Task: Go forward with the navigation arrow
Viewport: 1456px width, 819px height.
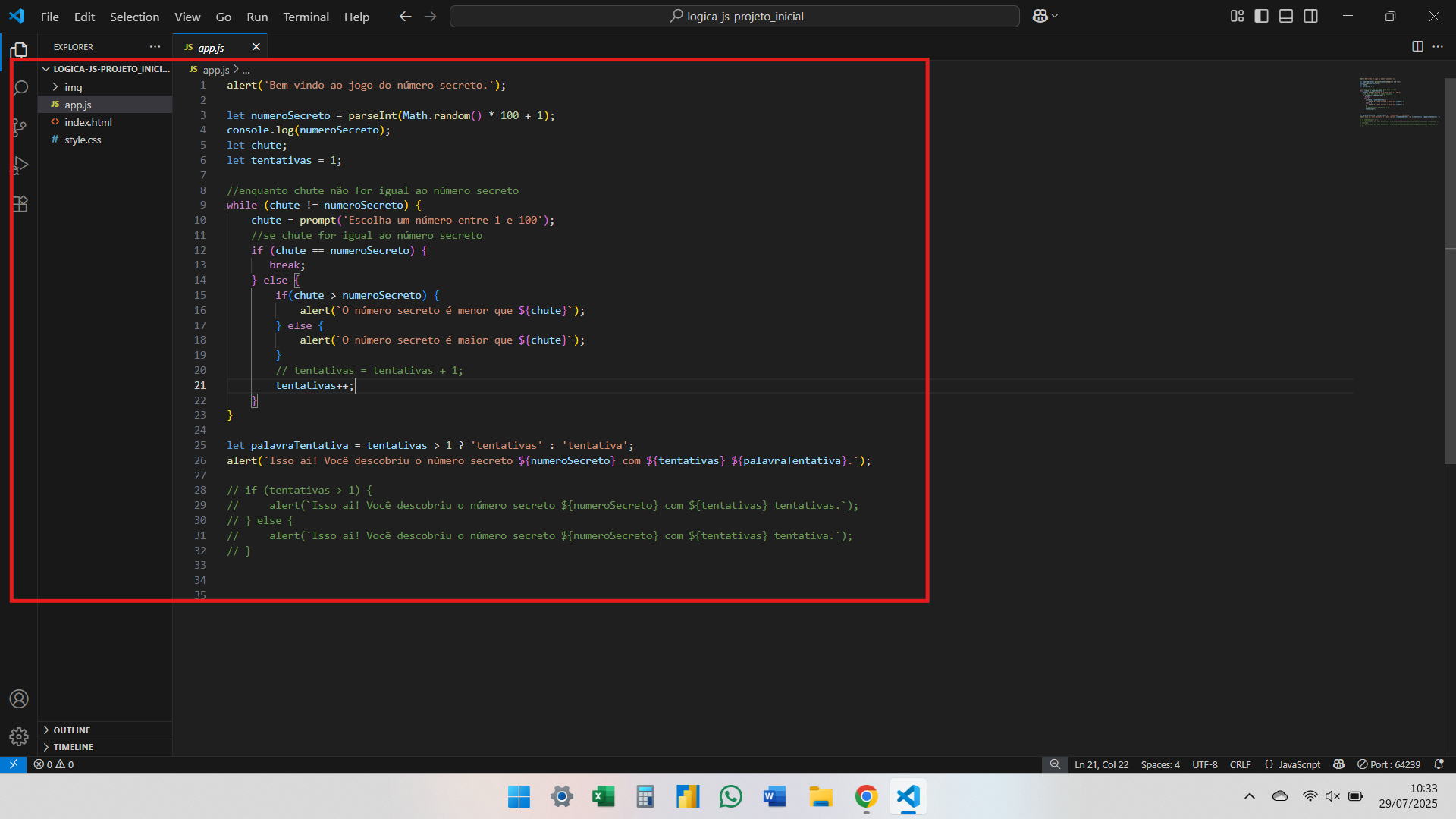Action: (x=430, y=16)
